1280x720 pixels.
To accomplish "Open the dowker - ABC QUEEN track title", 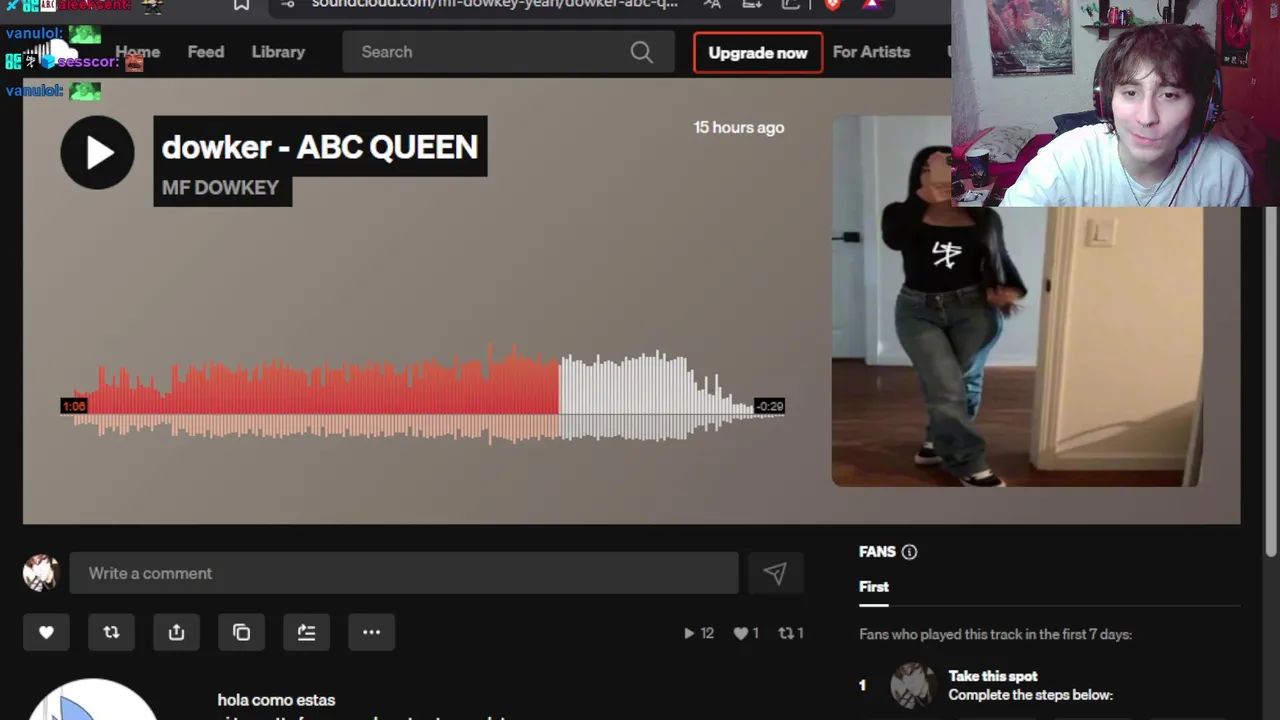I will point(320,147).
